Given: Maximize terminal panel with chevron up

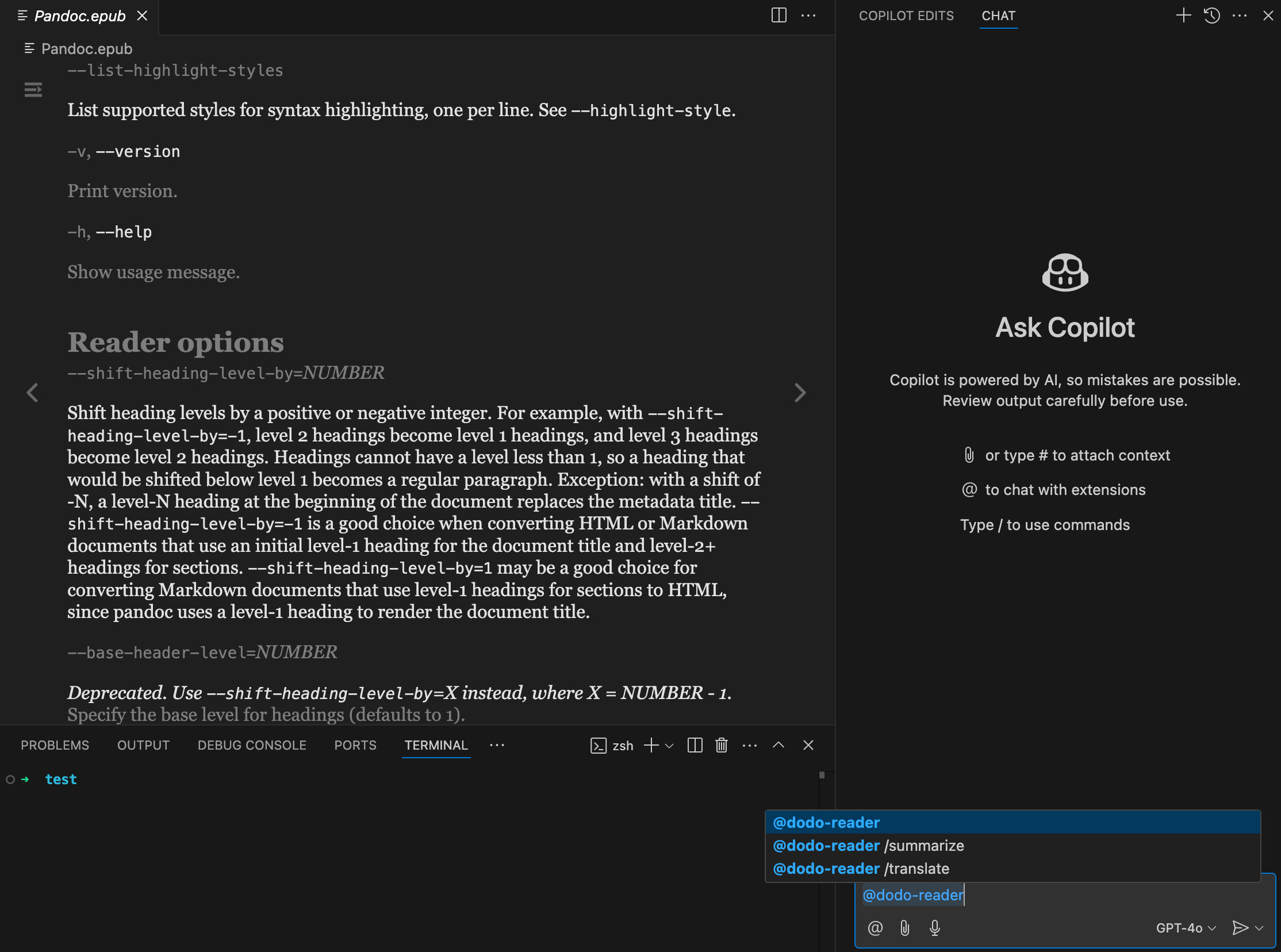Looking at the screenshot, I should (778, 745).
